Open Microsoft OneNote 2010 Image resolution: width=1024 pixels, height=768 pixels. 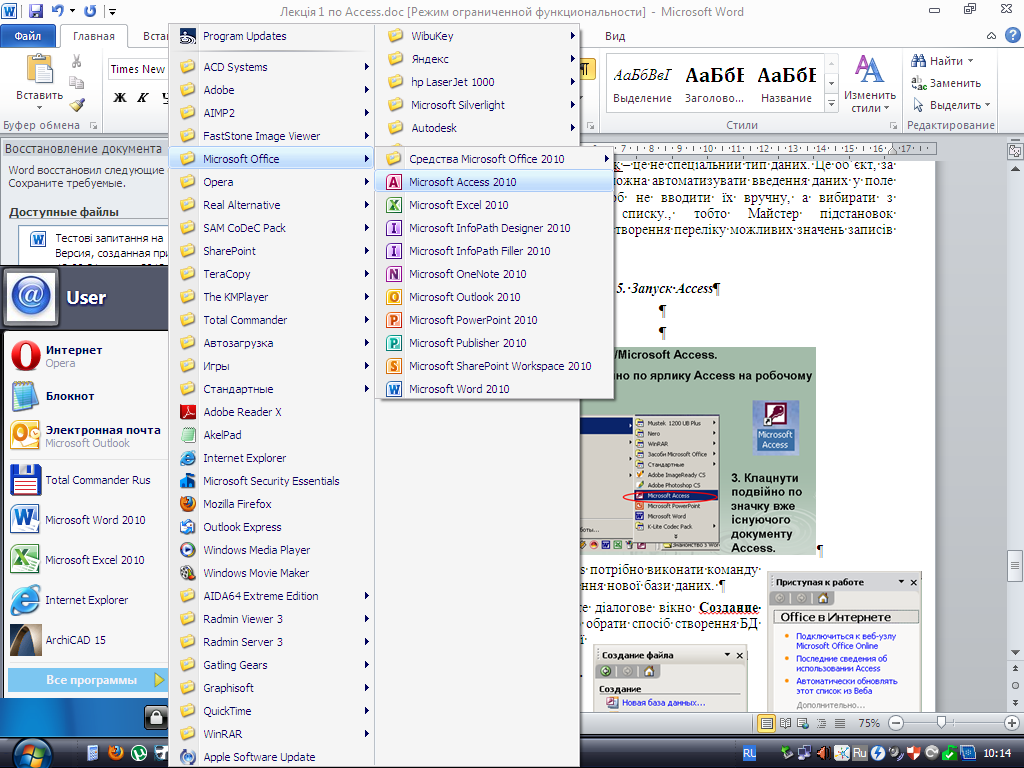pyautogui.click(x=494, y=274)
